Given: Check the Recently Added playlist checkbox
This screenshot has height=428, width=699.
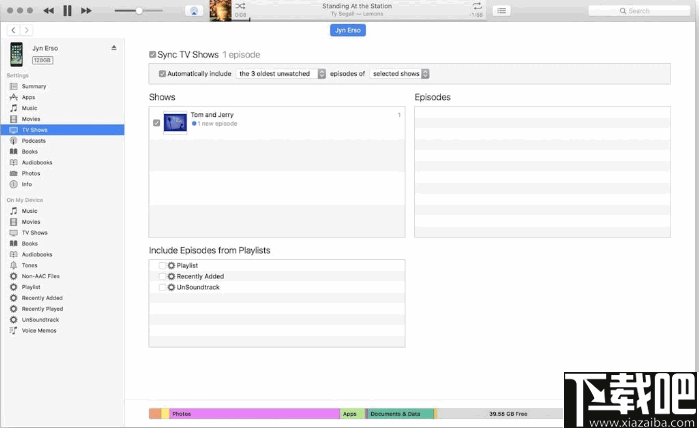Looking at the screenshot, I should click(162, 276).
